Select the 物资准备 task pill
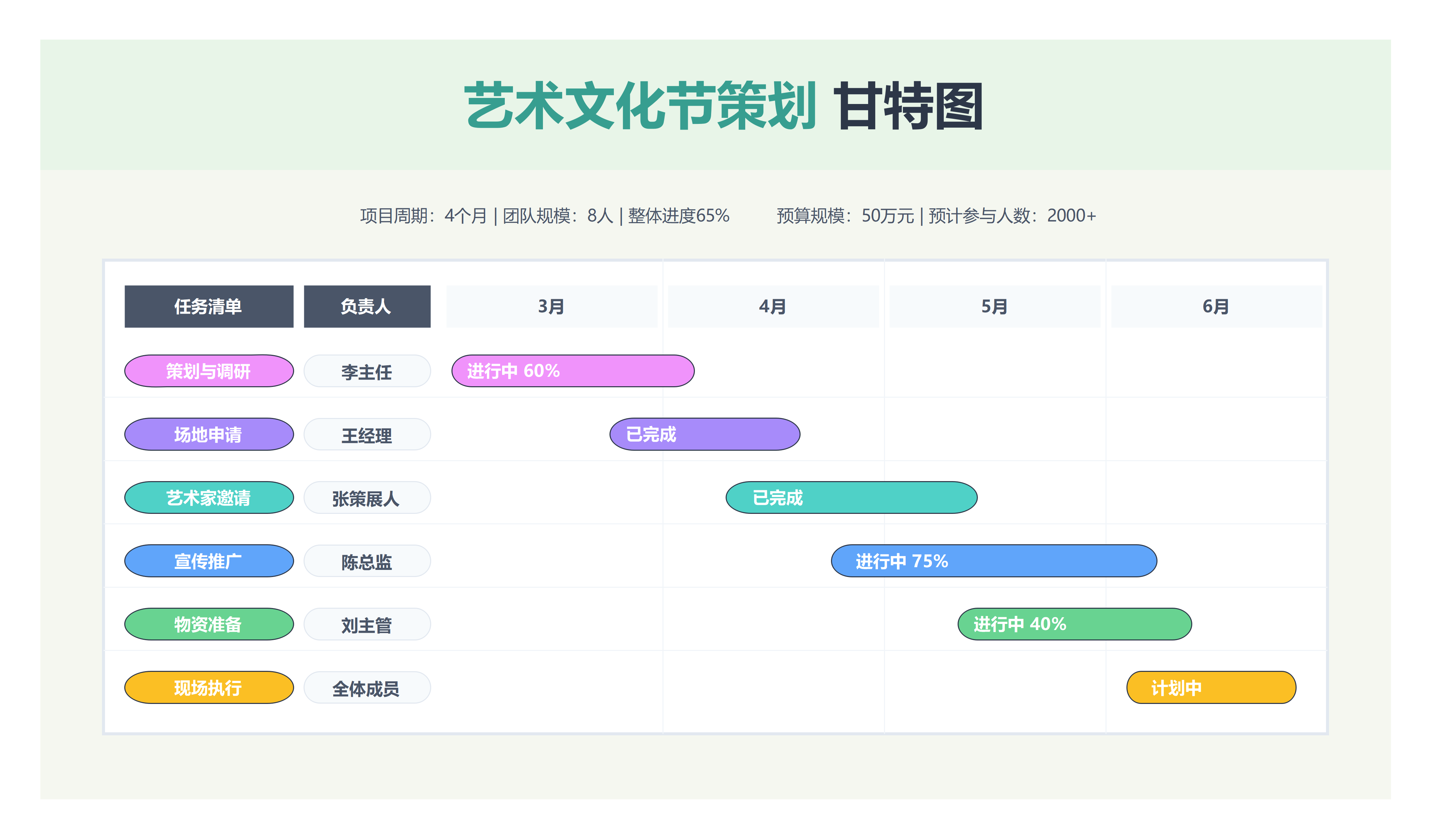 208,624
